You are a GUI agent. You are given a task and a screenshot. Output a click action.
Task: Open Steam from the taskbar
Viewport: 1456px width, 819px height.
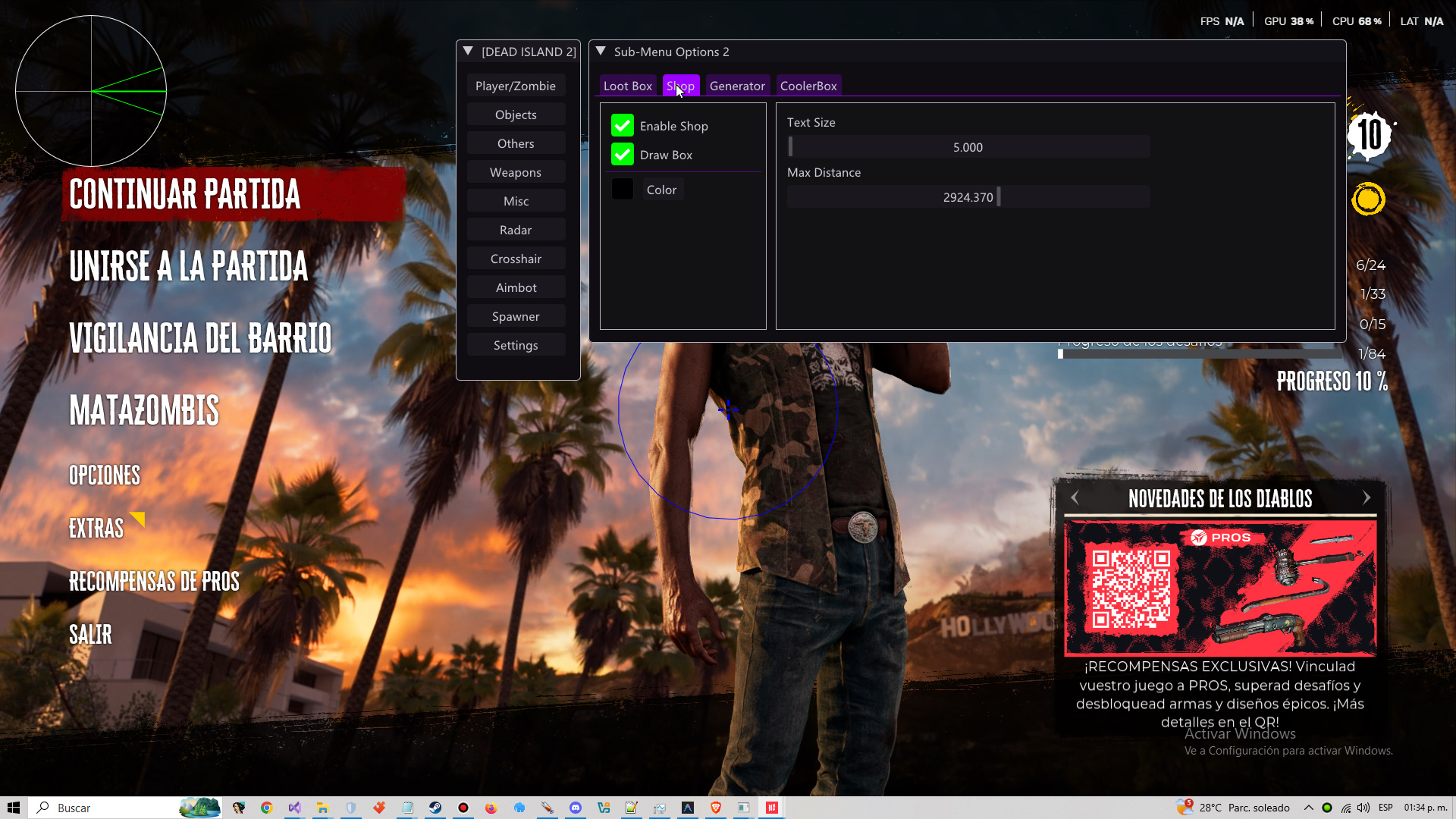[x=435, y=808]
